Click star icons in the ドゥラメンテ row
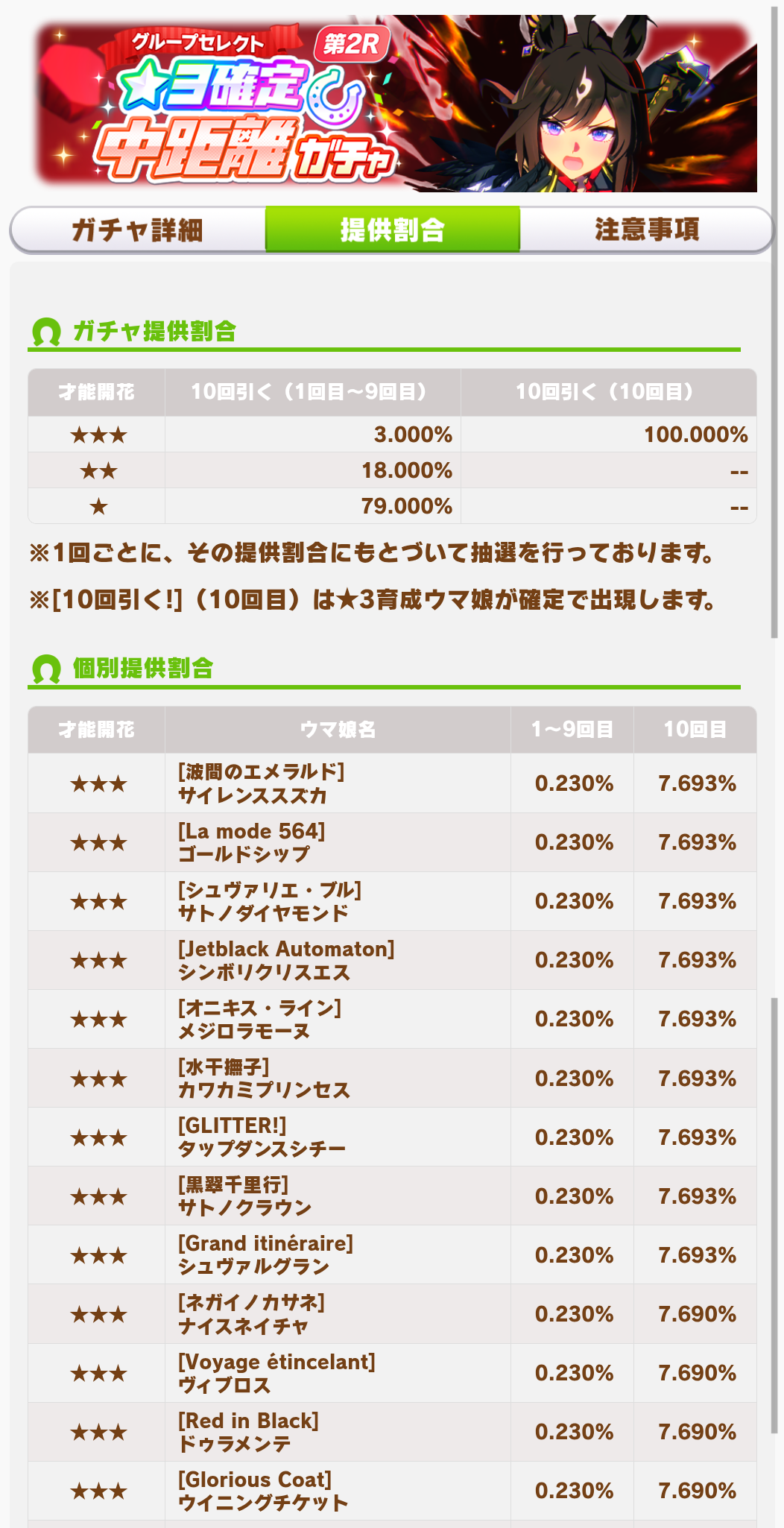 tap(98, 1433)
